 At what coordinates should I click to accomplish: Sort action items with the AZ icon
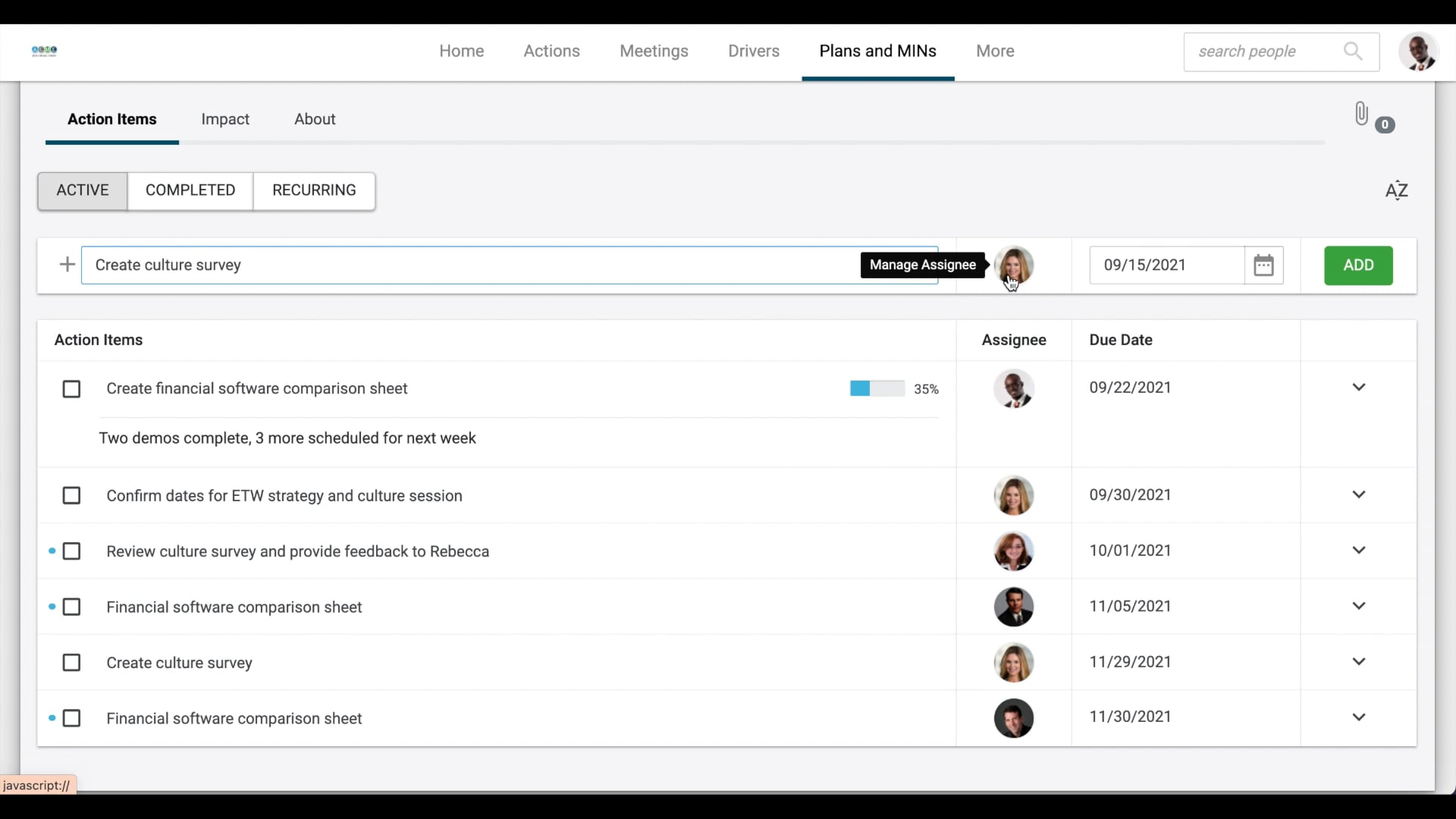pos(1397,190)
